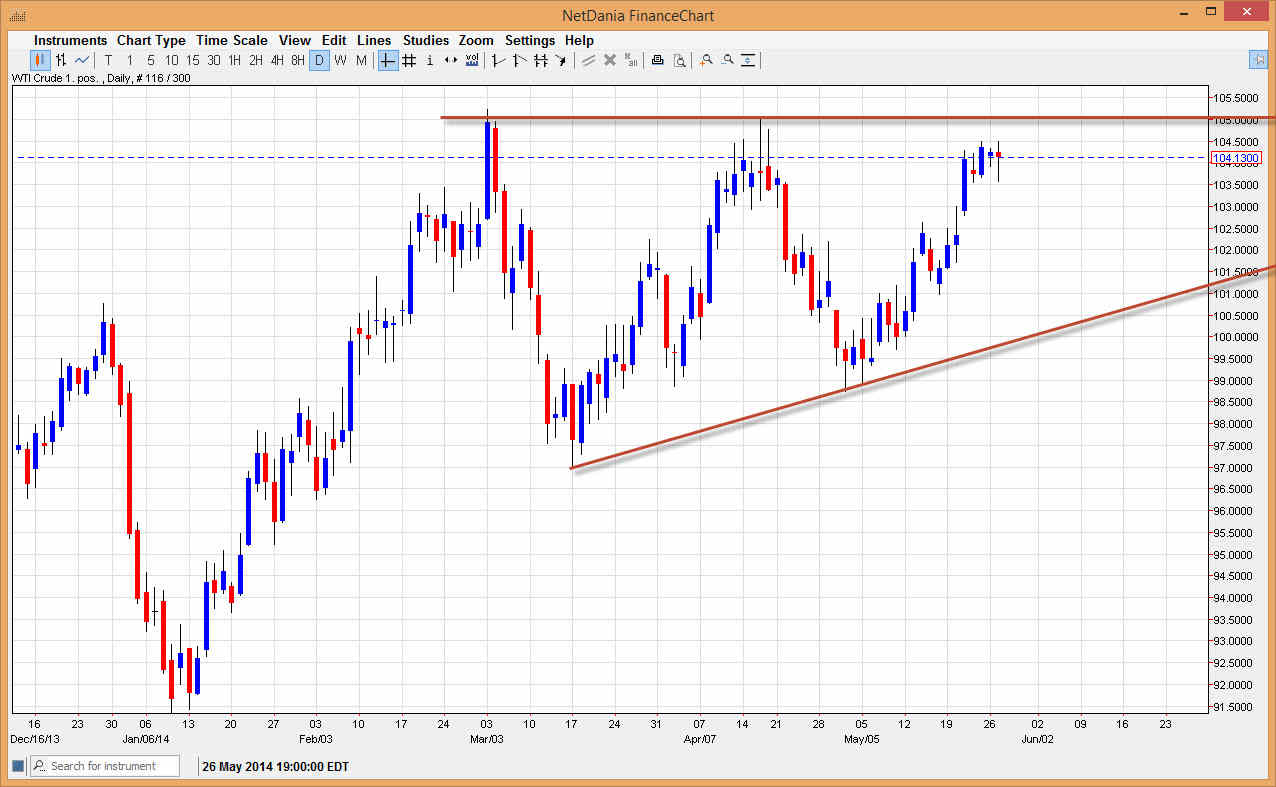Open the Studies menu

(426, 40)
